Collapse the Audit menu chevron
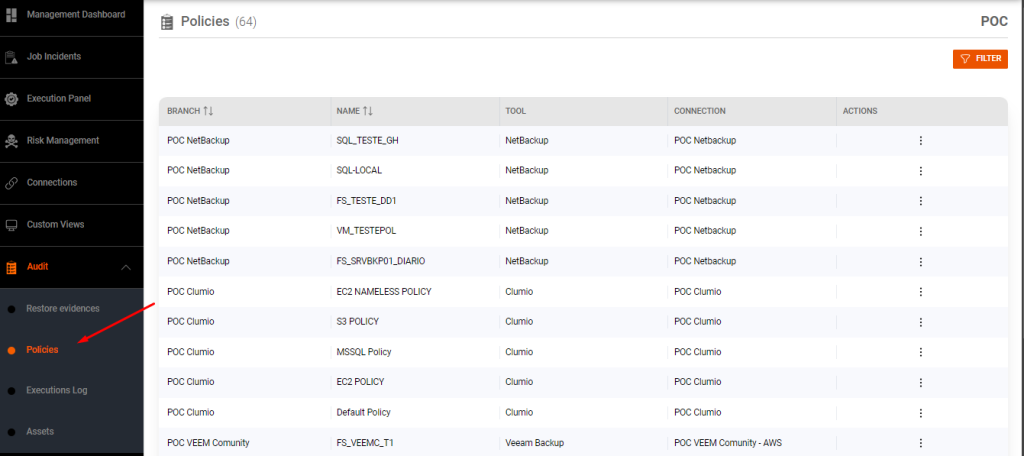 click(x=127, y=267)
